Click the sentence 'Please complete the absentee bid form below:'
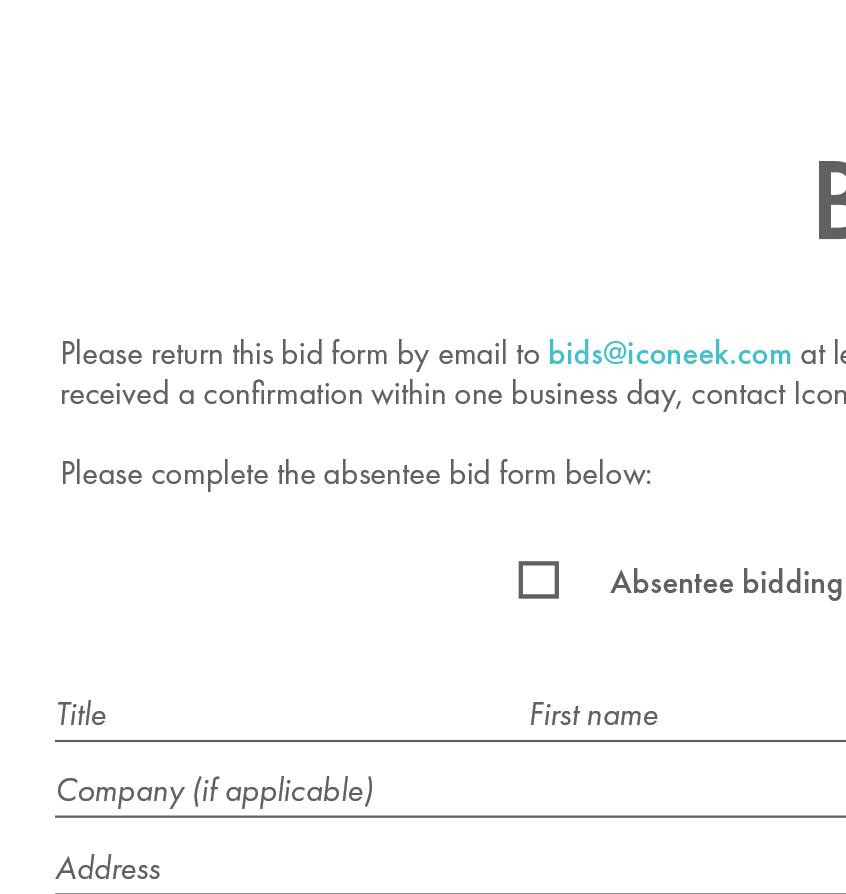This screenshot has height=894, width=846. point(356,474)
